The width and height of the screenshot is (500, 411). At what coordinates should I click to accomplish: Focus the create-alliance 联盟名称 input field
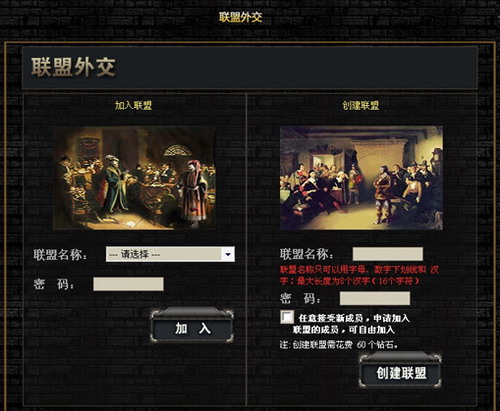tap(388, 254)
